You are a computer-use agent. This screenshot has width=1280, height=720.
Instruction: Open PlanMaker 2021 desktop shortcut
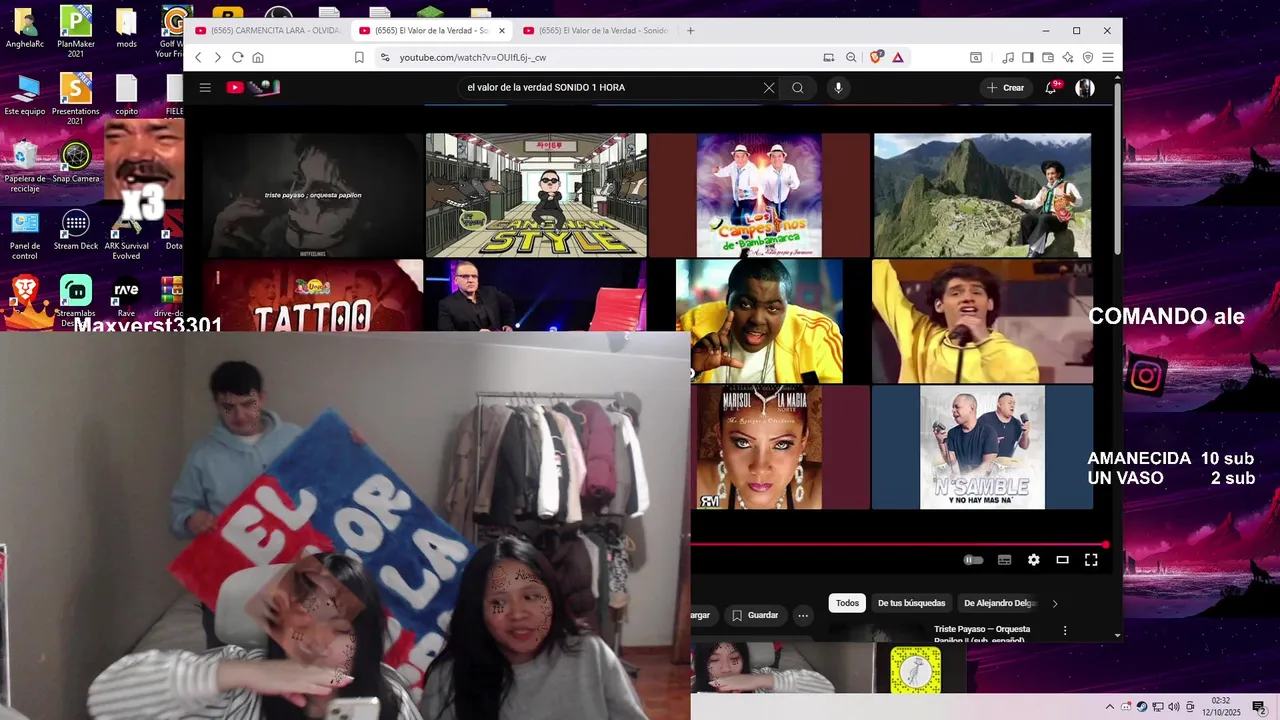pyautogui.click(x=75, y=33)
